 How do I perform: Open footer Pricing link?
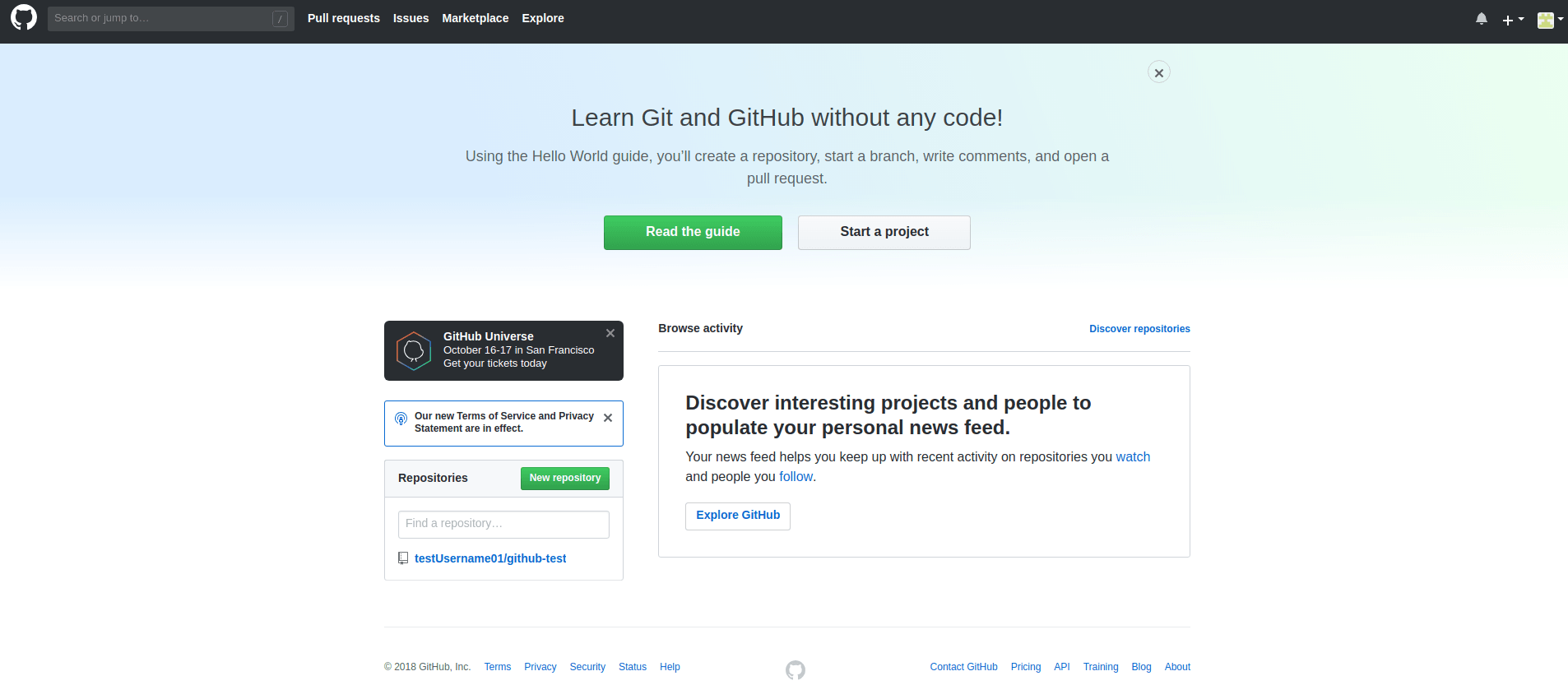(1026, 667)
